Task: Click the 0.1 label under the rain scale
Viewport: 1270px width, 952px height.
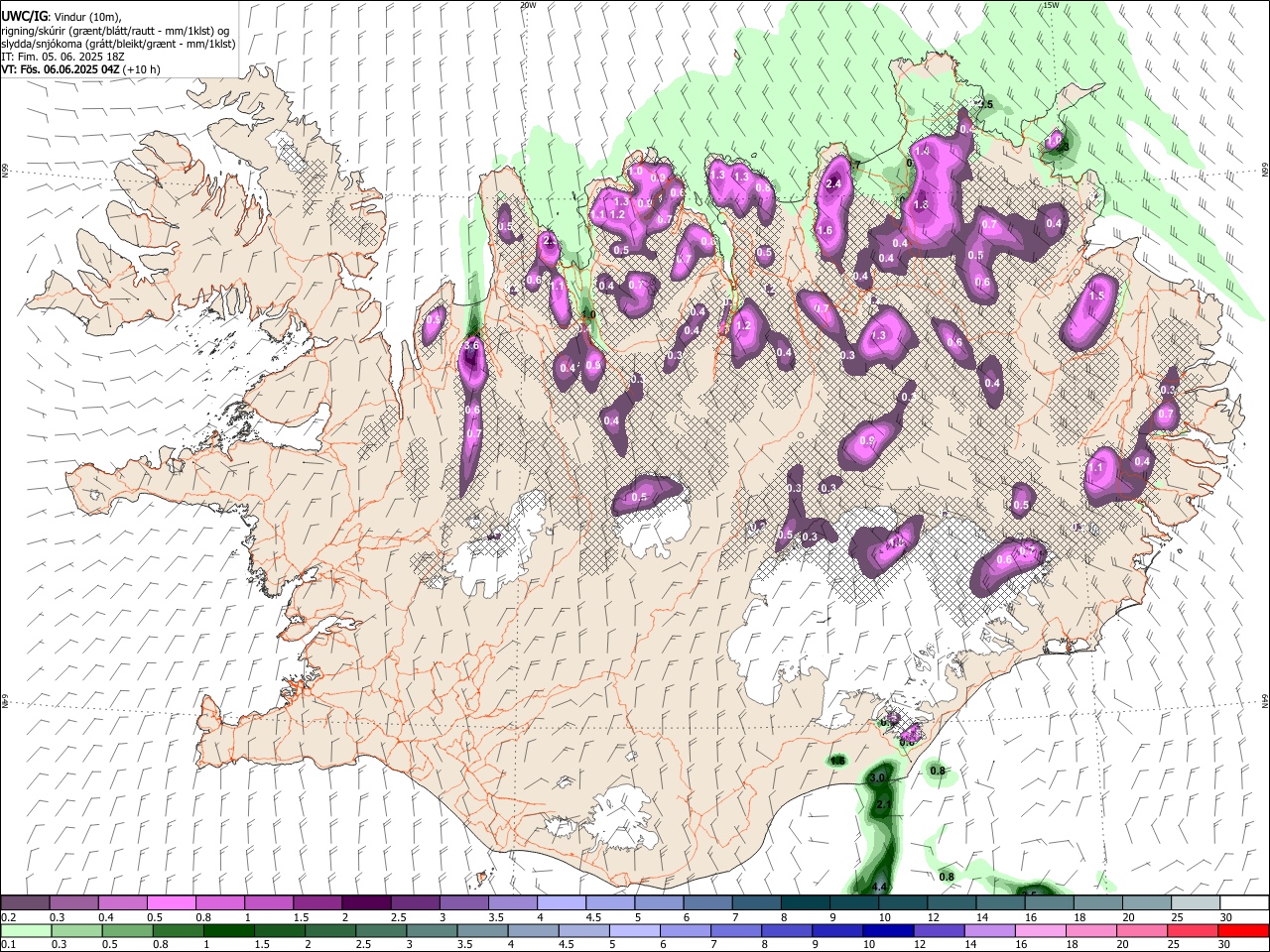Action: tap(9, 945)
